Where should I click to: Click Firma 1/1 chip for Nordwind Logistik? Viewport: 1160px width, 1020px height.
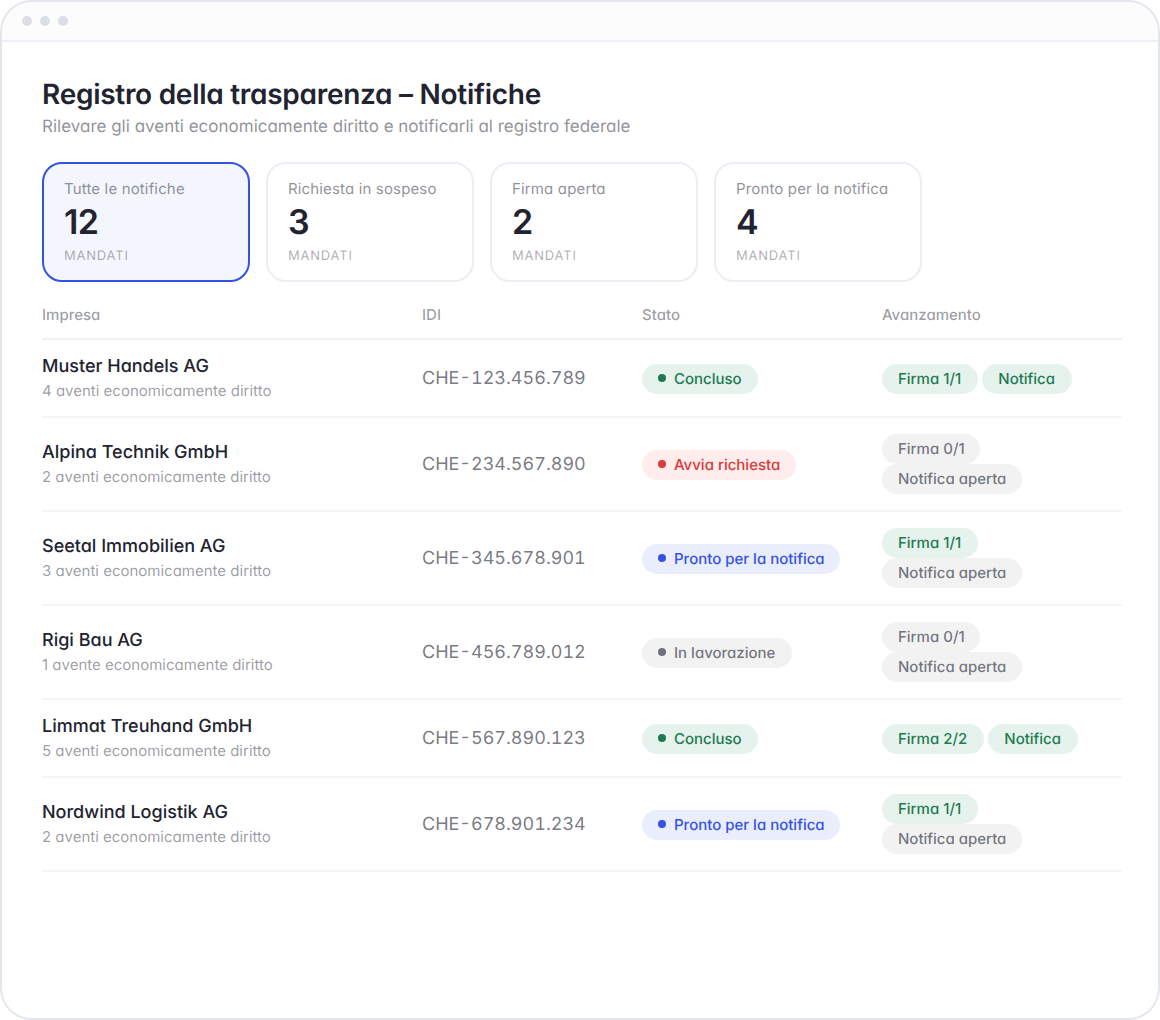[x=929, y=809]
